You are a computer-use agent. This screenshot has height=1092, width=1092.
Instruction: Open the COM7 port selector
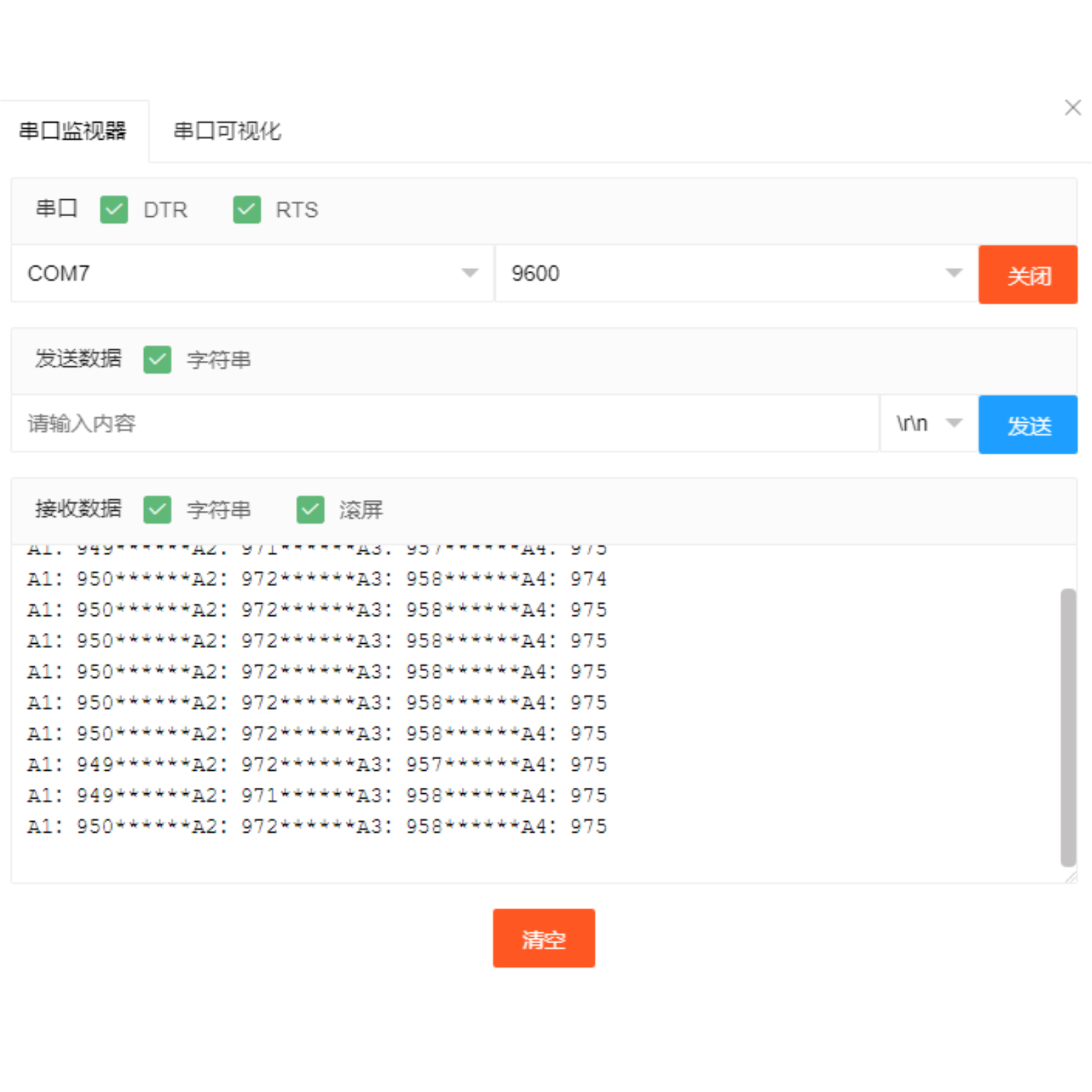246,273
